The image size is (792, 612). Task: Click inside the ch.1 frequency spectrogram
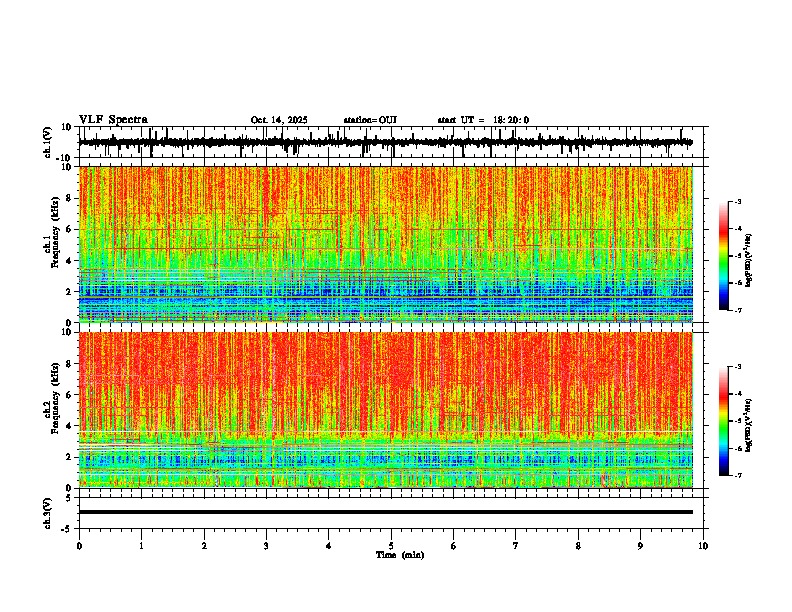(x=385, y=244)
